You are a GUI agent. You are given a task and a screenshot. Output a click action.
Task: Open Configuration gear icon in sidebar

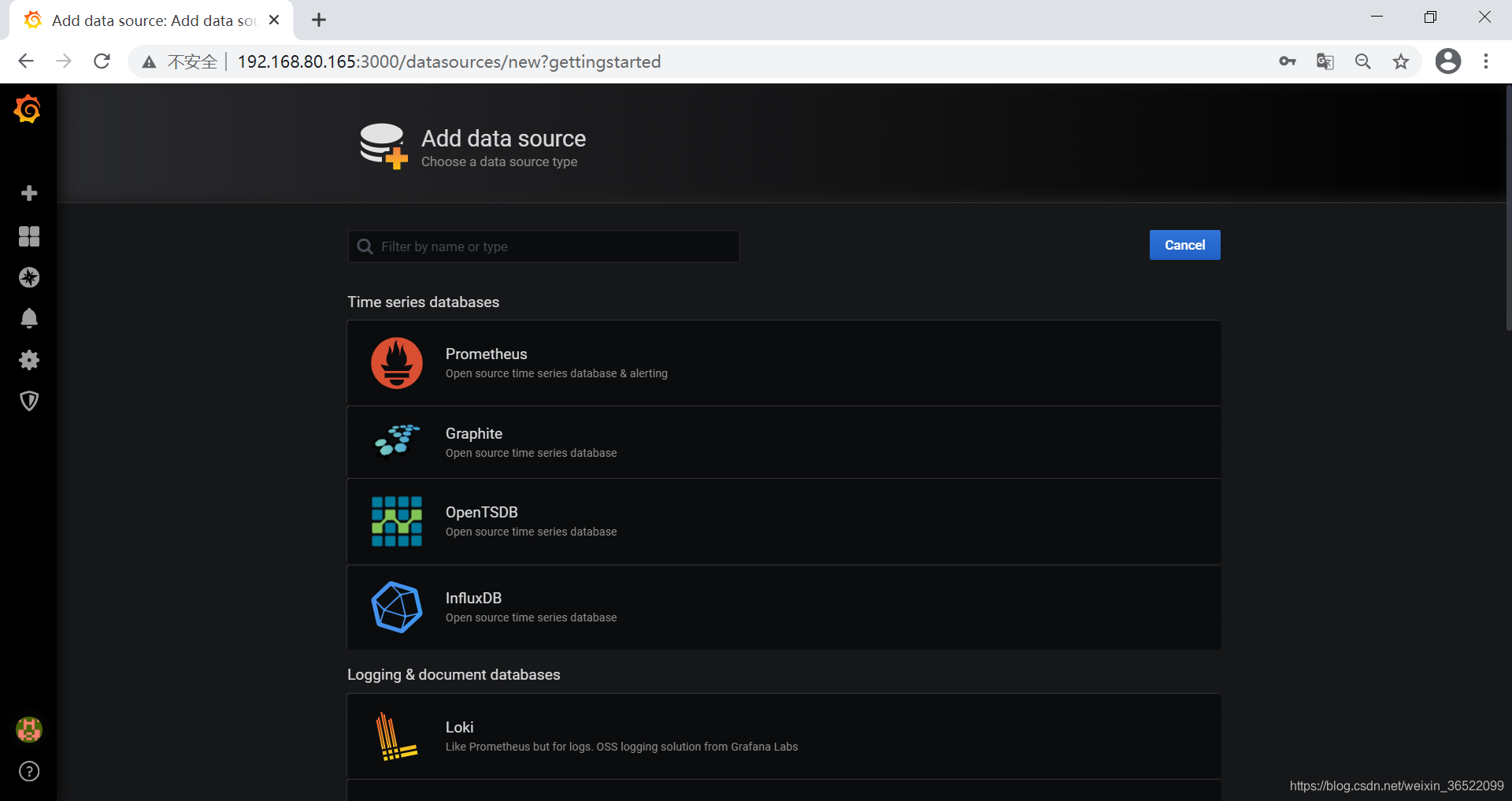pos(29,360)
